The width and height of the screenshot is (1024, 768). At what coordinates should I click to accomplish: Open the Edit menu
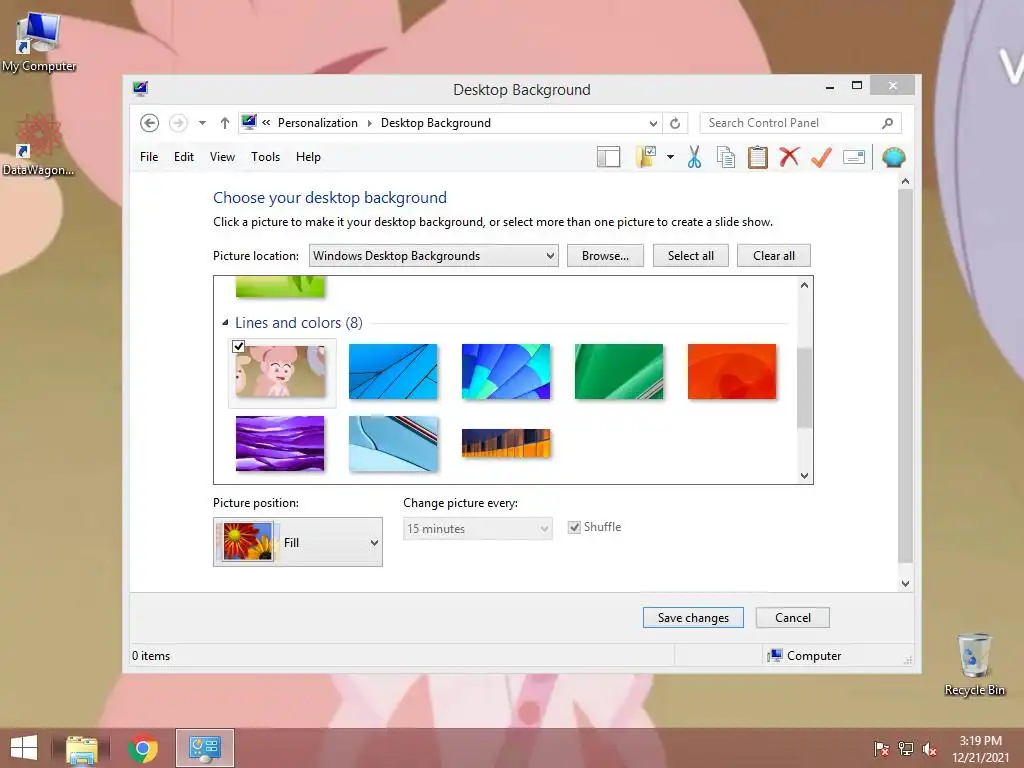pyautogui.click(x=184, y=157)
